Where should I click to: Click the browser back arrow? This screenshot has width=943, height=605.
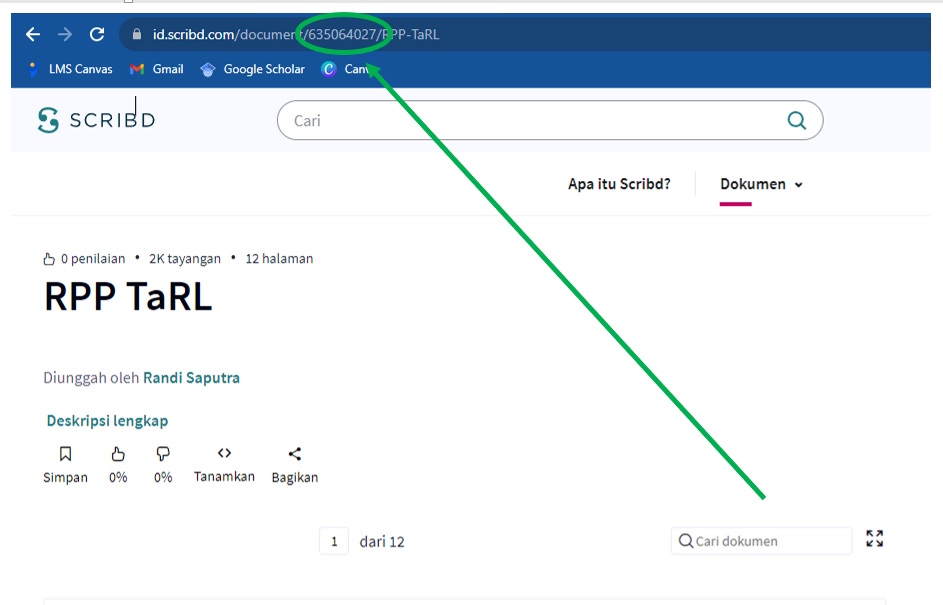33,35
